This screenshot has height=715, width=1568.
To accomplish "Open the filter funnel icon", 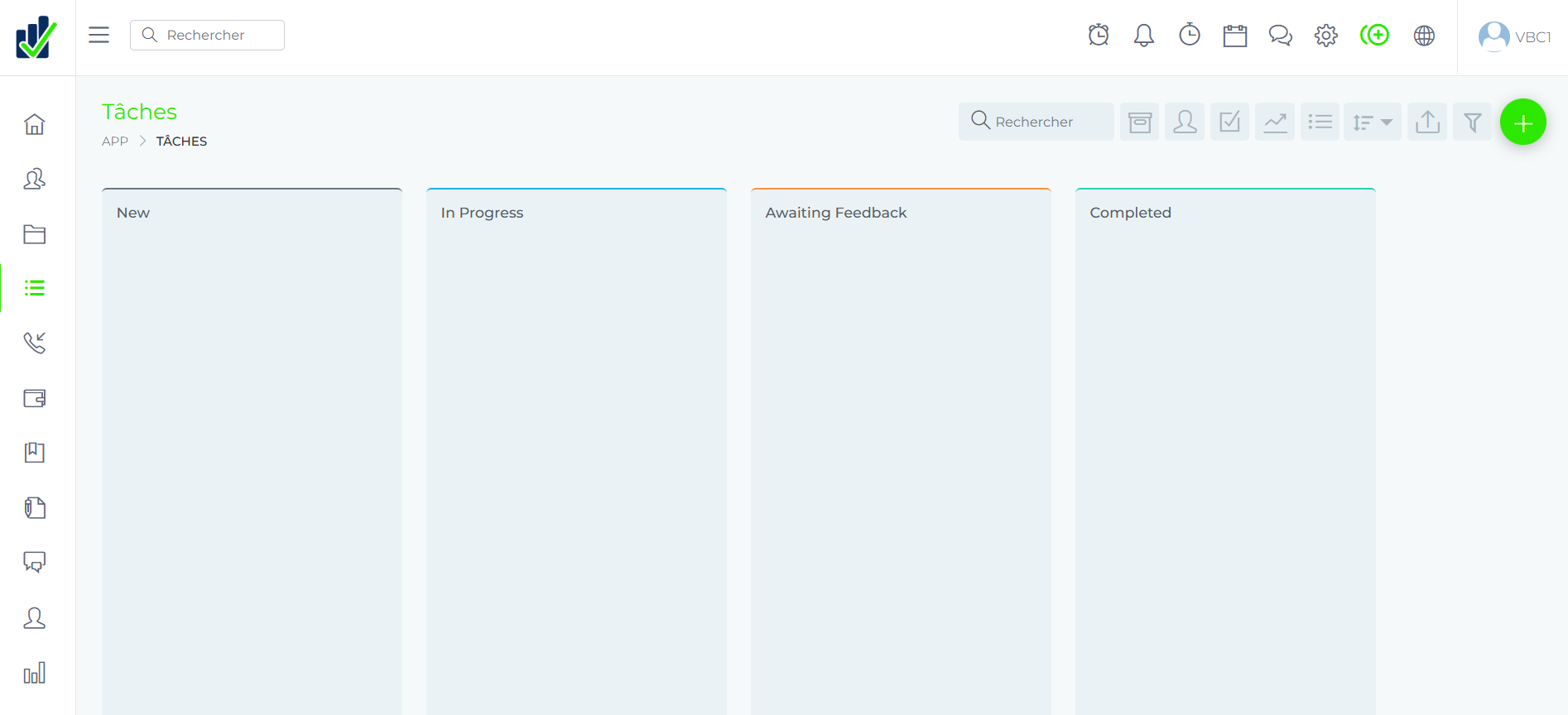I will coord(1472,122).
